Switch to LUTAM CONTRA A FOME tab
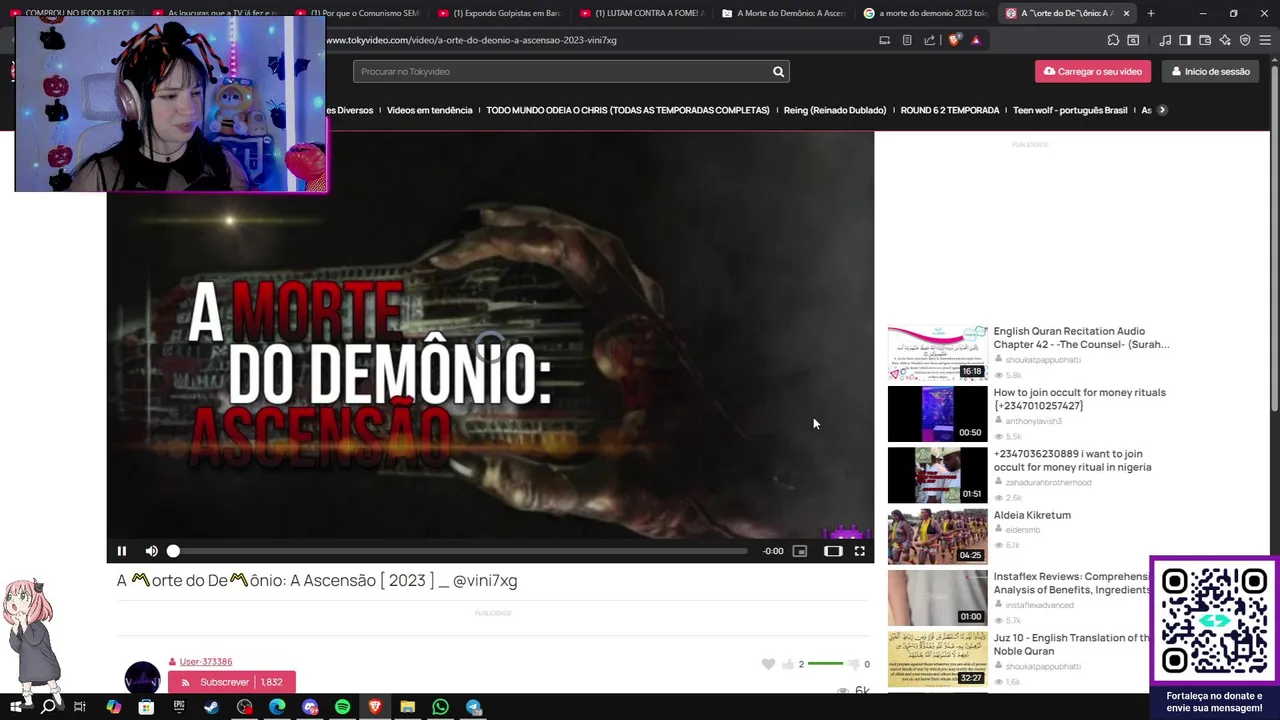 [643, 13]
